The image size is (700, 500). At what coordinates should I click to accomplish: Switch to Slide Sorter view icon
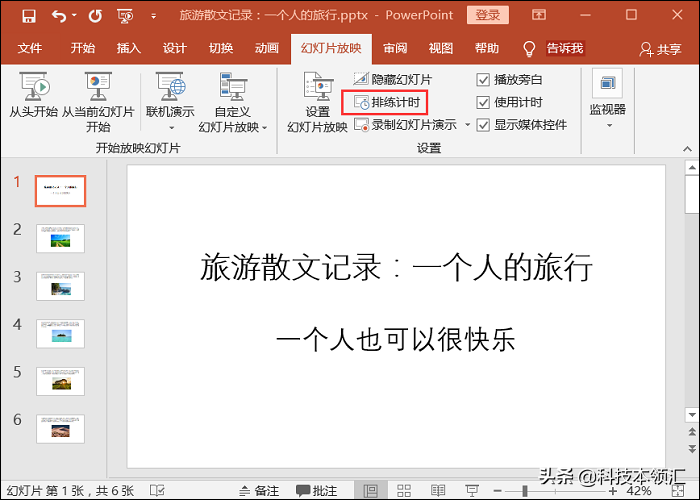(x=404, y=491)
